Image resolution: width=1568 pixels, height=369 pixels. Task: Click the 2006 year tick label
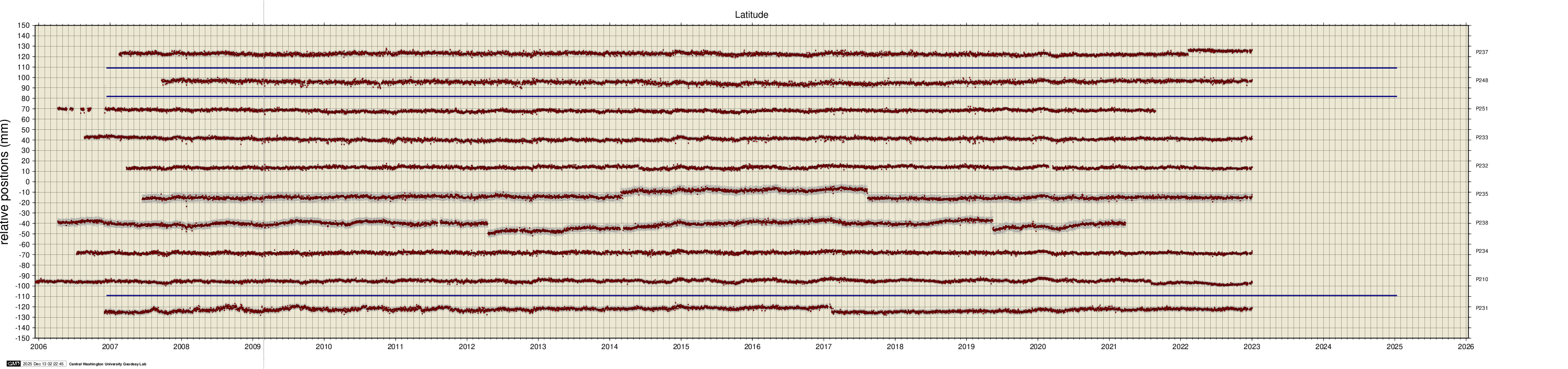click(x=38, y=347)
